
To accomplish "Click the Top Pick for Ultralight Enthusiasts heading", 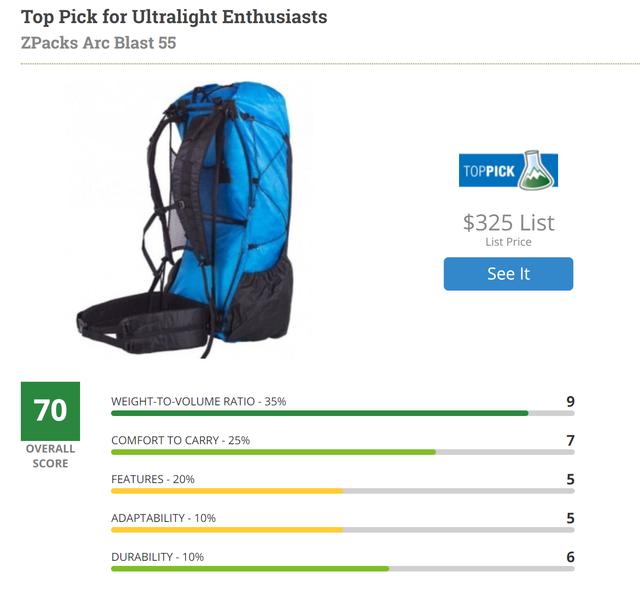I will click(x=174, y=17).
